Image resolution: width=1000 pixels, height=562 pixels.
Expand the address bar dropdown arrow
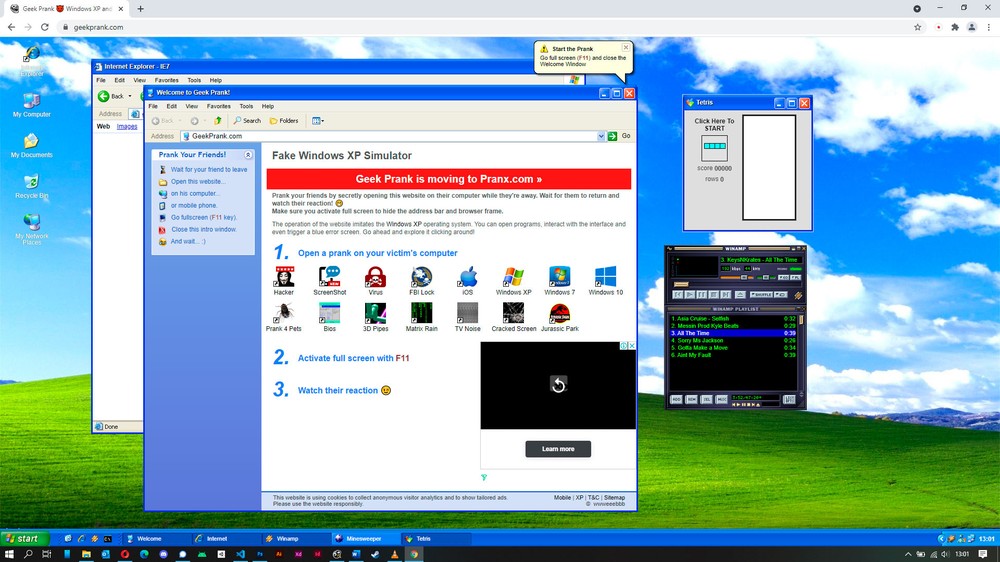coord(600,136)
